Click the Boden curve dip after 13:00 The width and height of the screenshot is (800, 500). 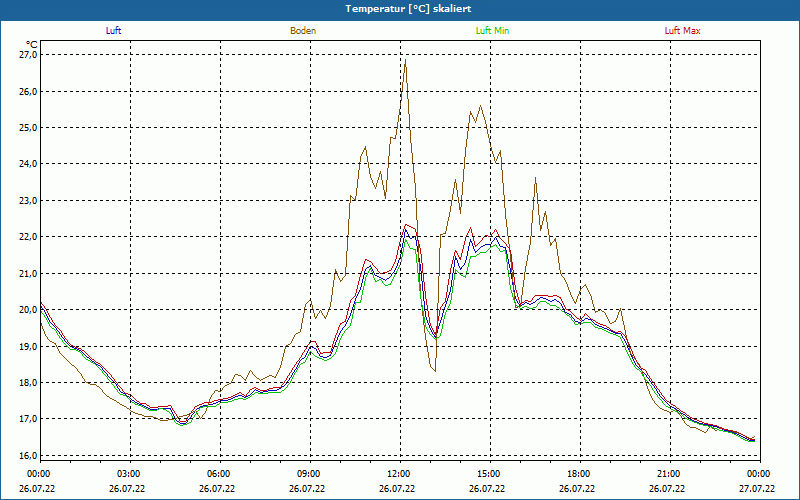pyautogui.click(x=435, y=371)
